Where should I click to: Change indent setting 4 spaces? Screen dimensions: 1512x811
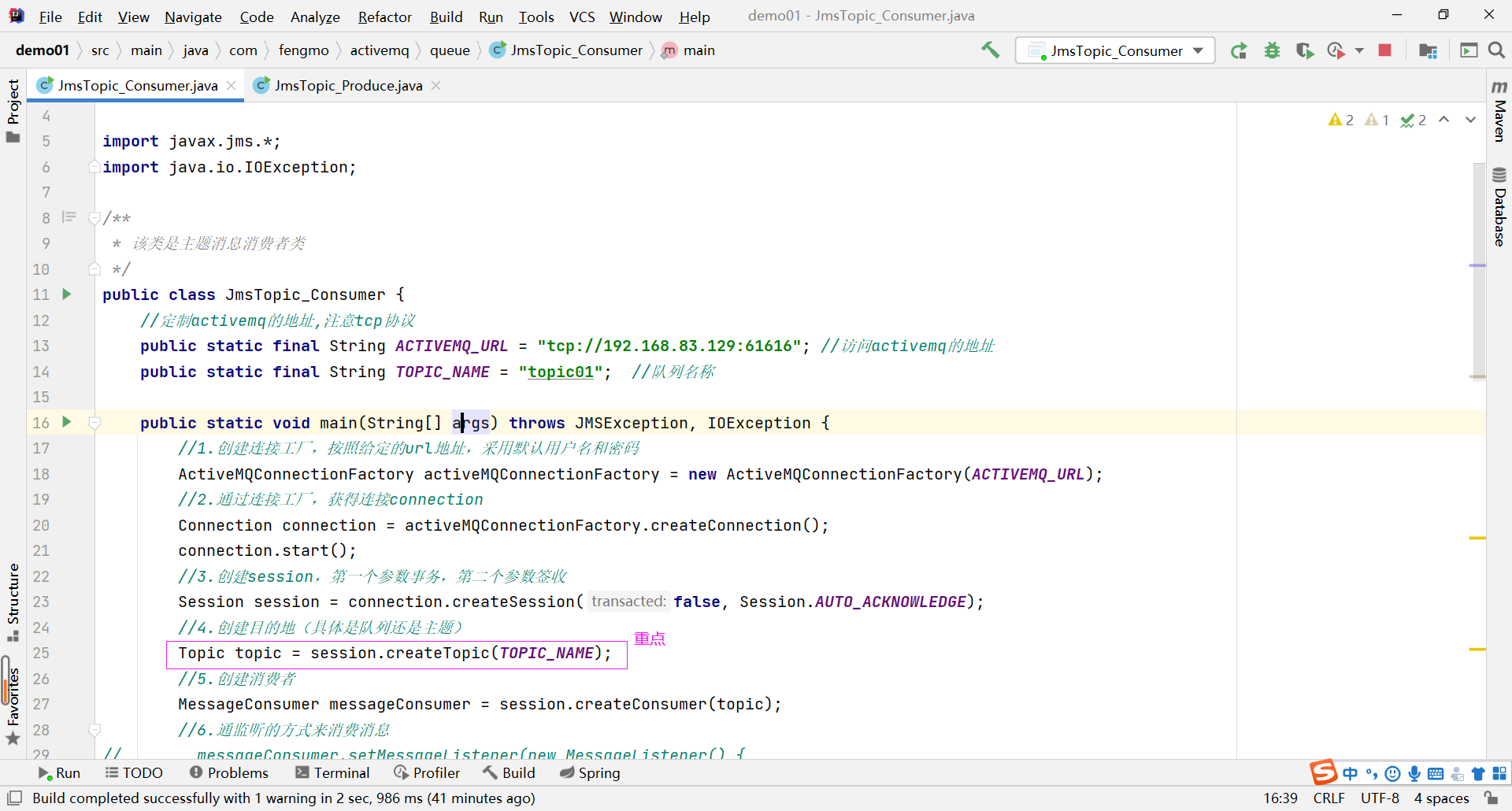click(1441, 798)
